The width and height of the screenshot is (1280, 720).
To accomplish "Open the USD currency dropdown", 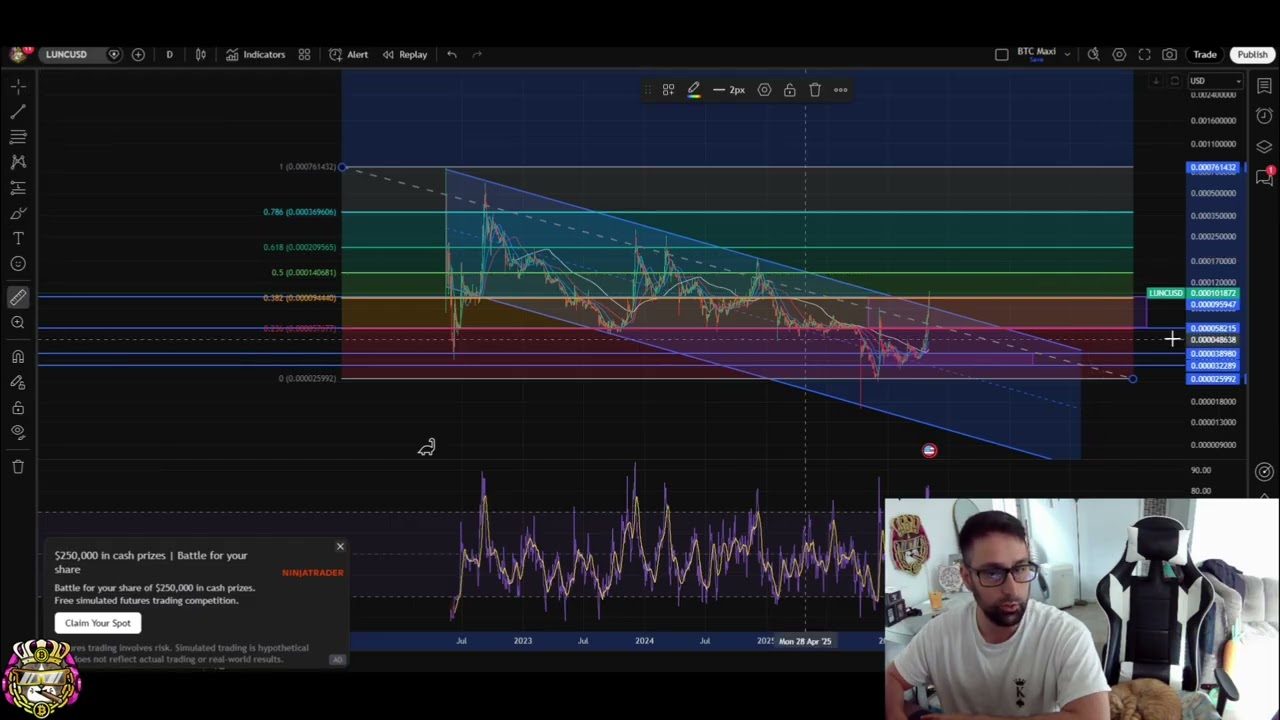I will [1215, 81].
